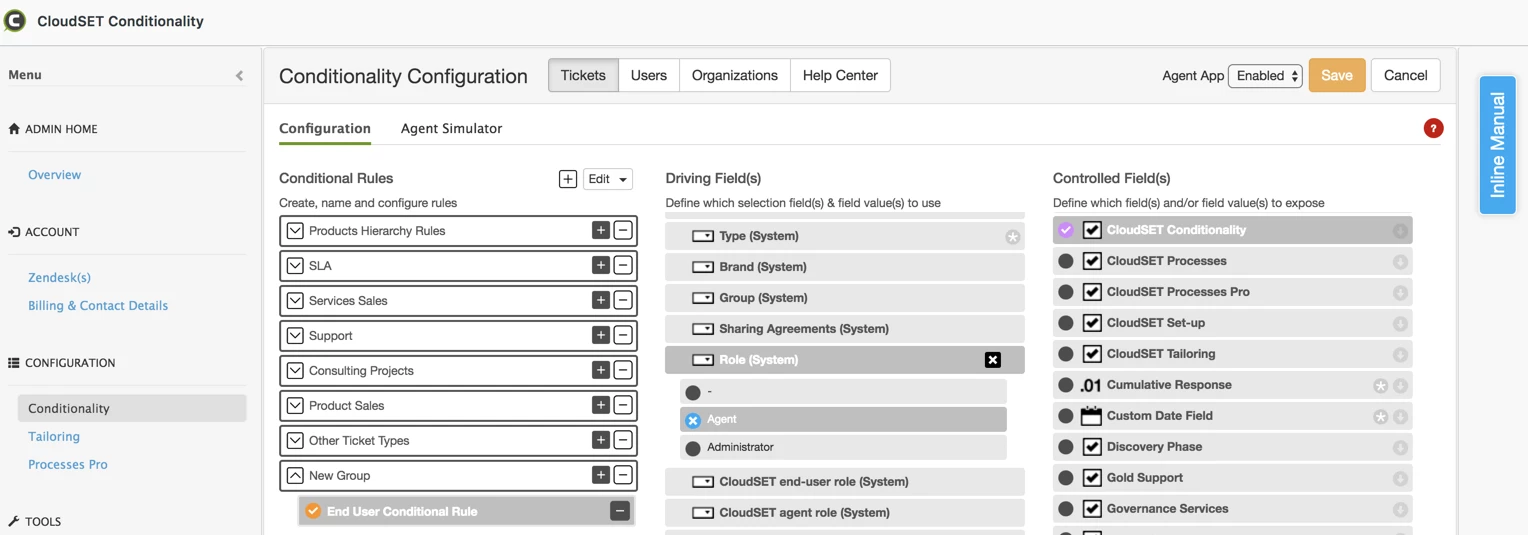Remove the Other Ticket Types group
Screen dimensions: 1528x535
tap(622, 441)
